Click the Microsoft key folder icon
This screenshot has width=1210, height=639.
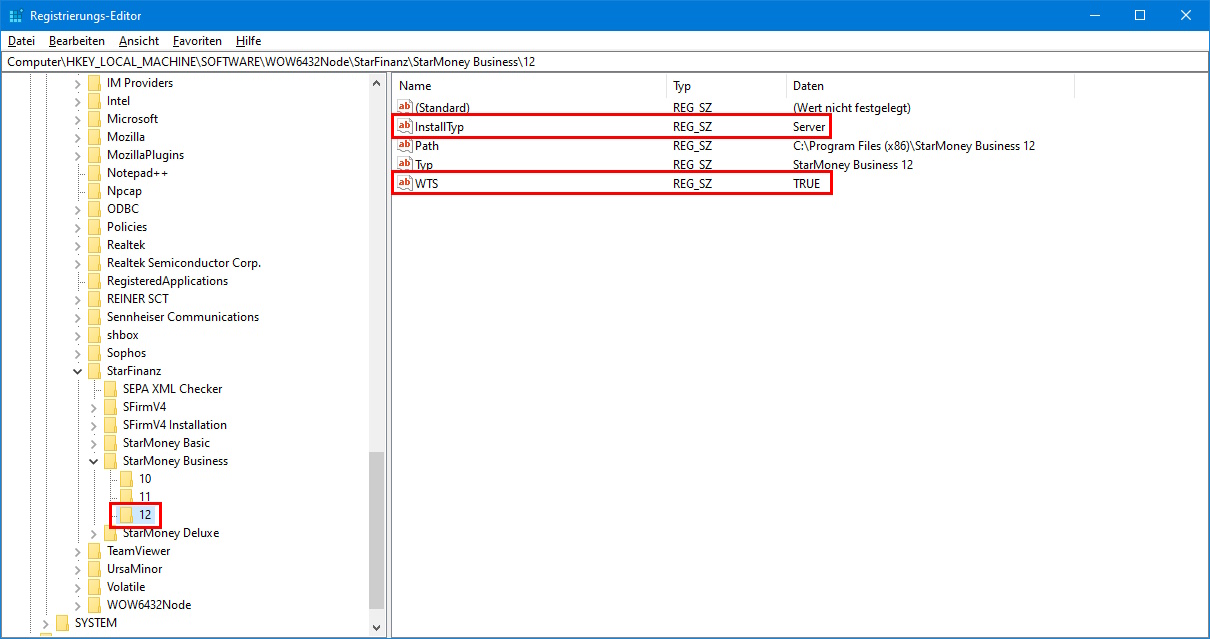pos(94,119)
